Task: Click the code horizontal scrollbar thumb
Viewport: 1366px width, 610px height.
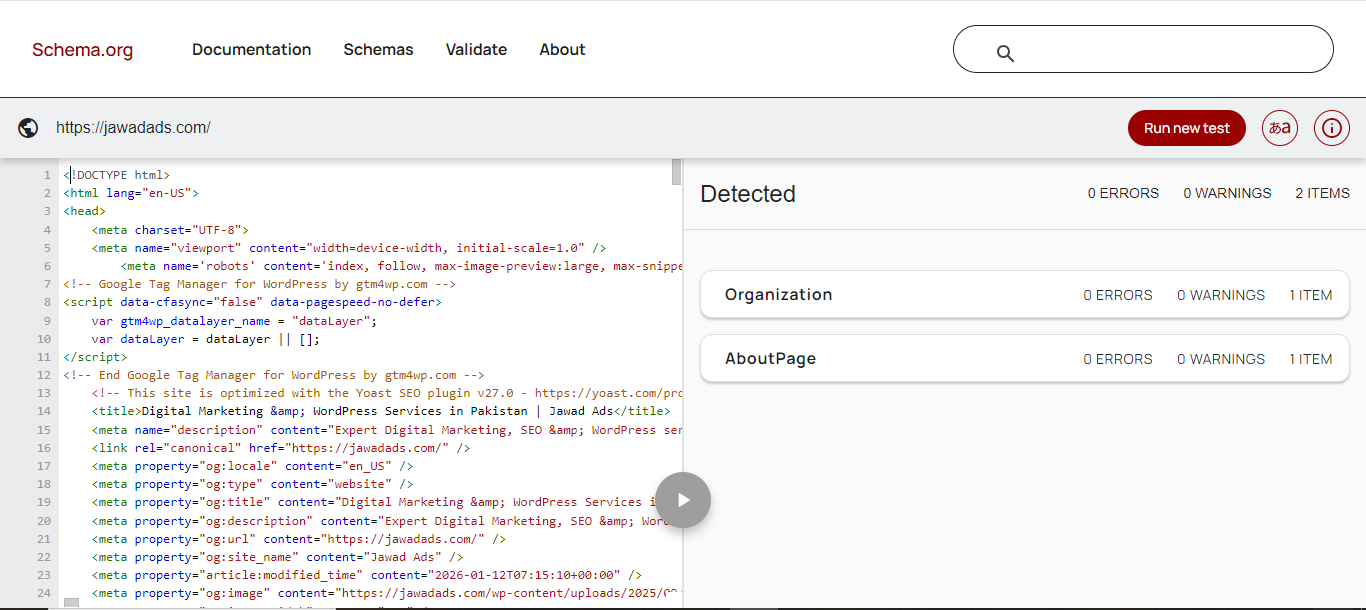Action: pos(71,603)
